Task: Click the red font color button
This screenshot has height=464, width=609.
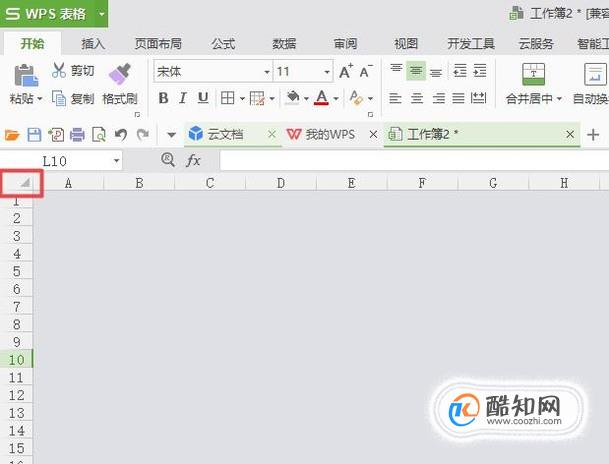Action: [x=321, y=98]
